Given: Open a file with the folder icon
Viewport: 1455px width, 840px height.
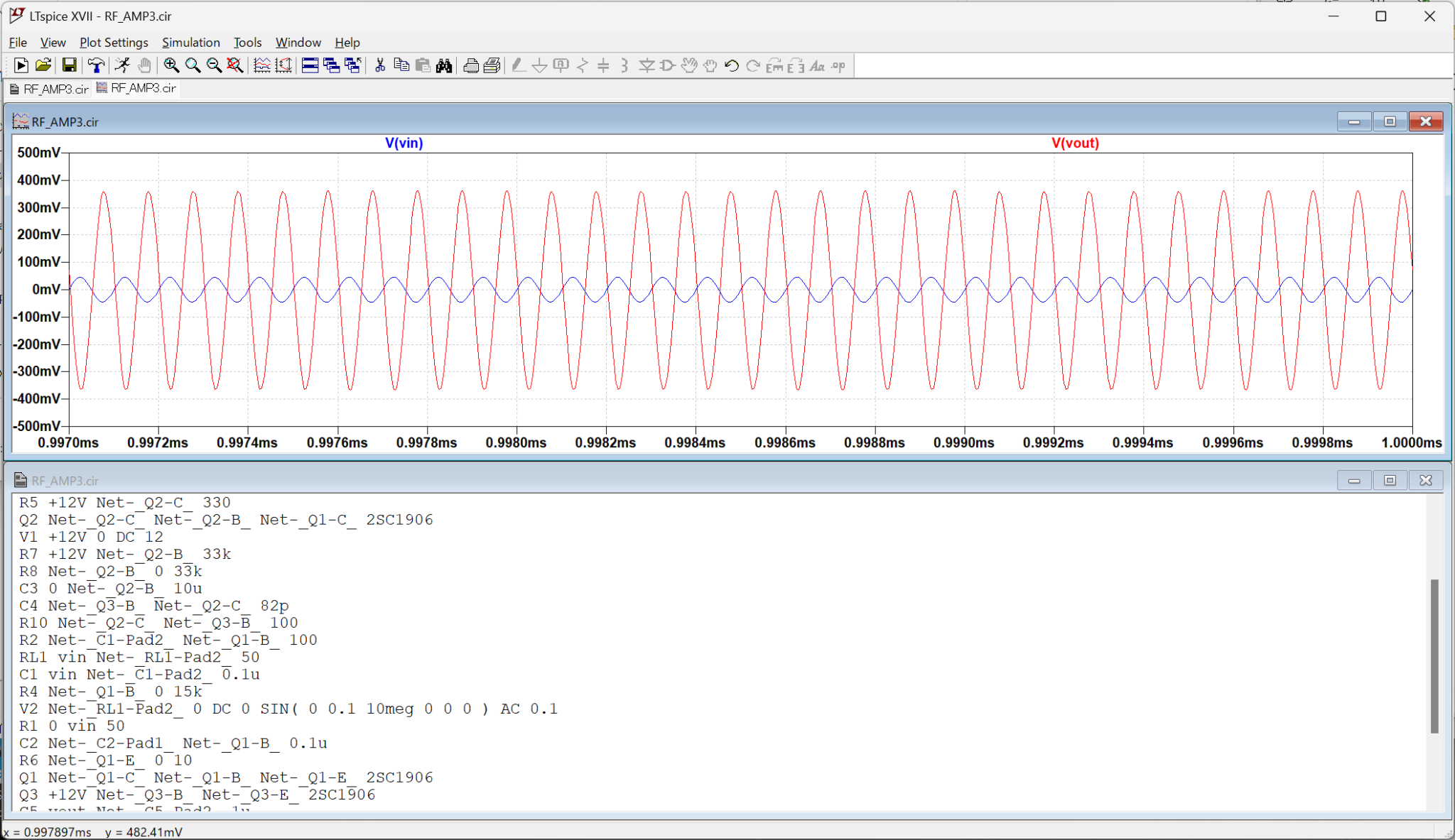Looking at the screenshot, I should point(43,66).
